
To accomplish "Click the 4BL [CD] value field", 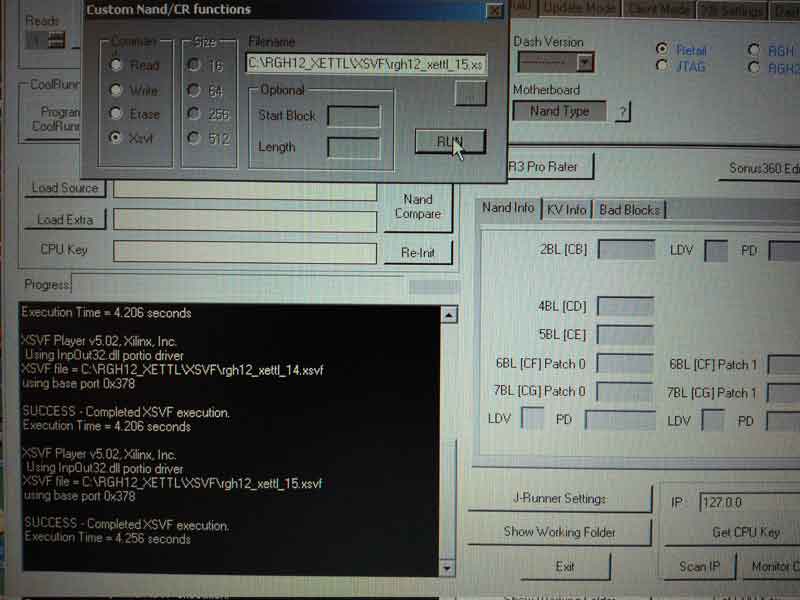I will (x=625, y=306).
